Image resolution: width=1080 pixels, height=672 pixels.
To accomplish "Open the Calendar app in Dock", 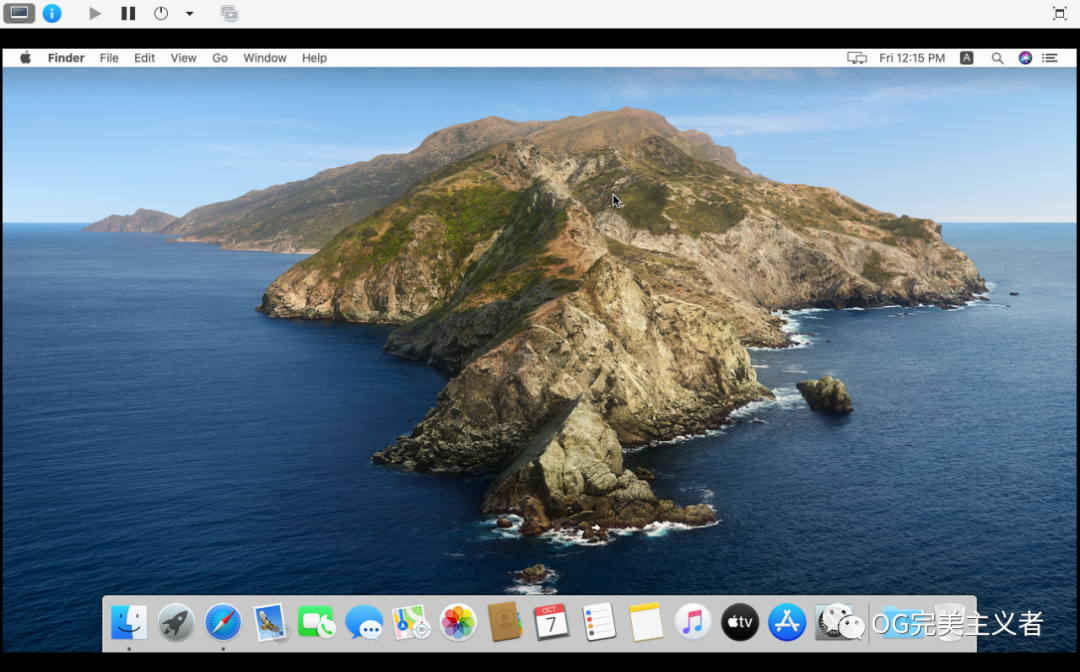I will (x=551, y=622).
